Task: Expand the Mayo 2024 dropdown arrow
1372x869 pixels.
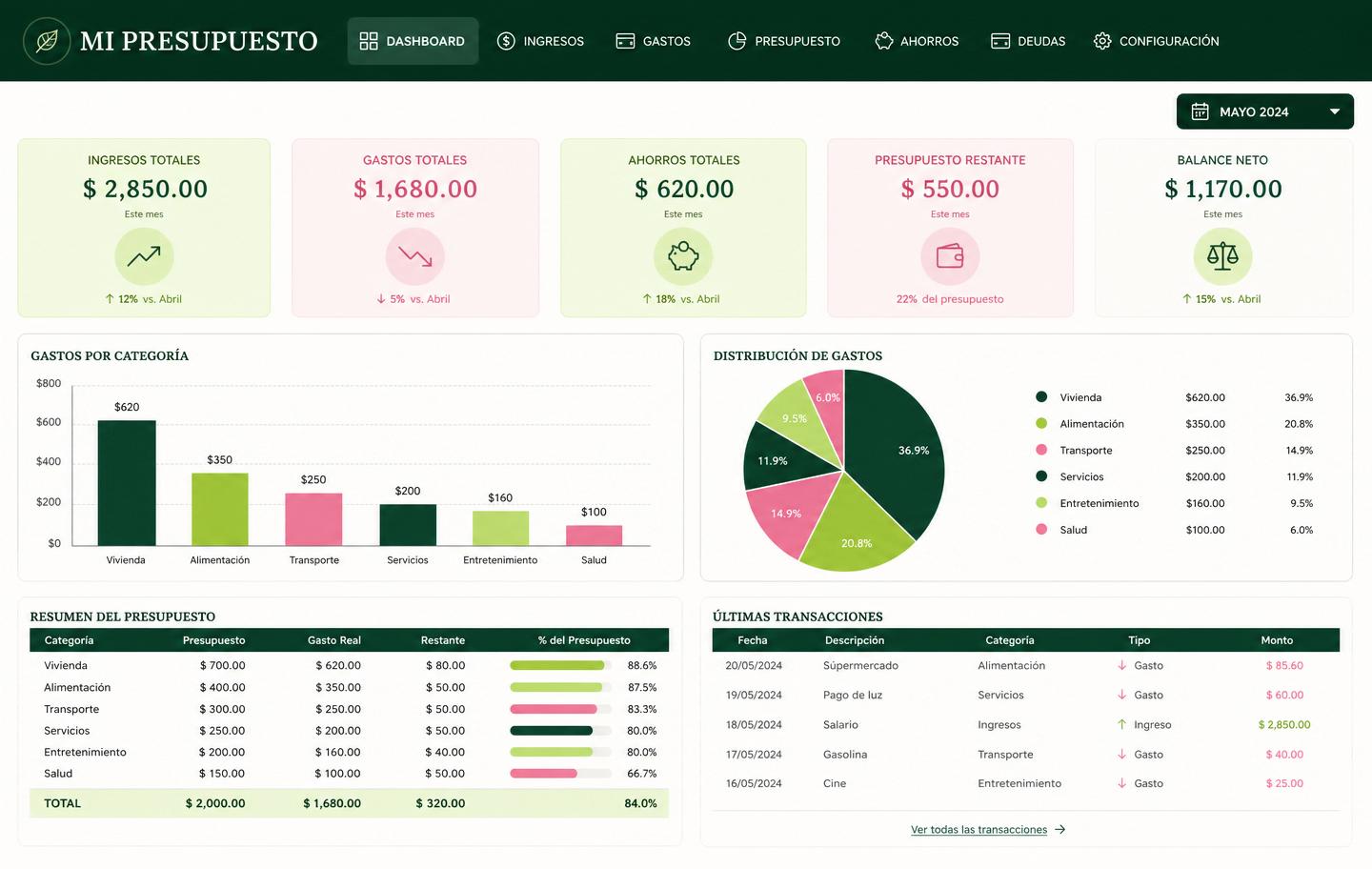Action: pyautogui.click(x=1335, y=111)
